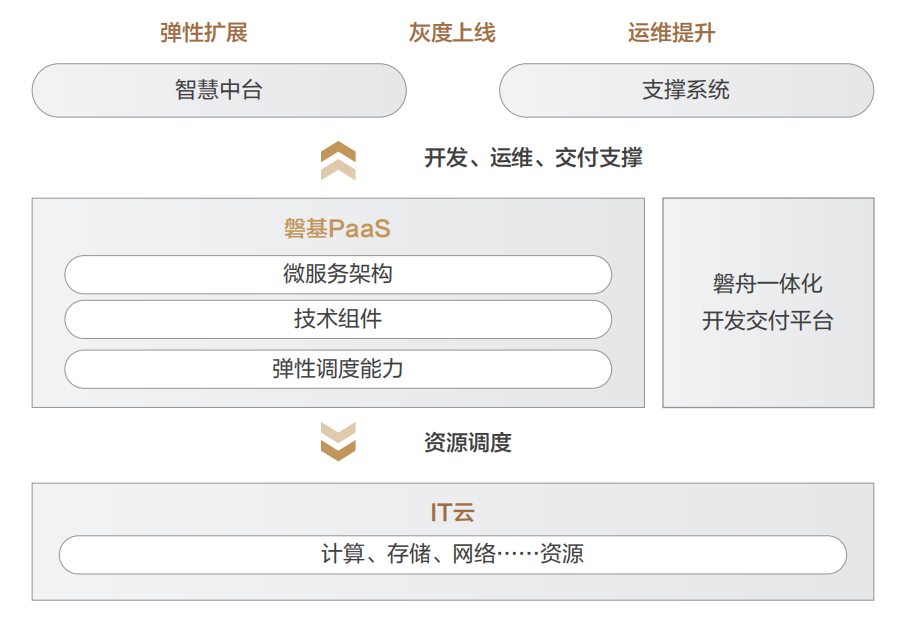Select the 磐基PaaS panel title
Screen dimensions: 898x622
[x=339, y=228]
